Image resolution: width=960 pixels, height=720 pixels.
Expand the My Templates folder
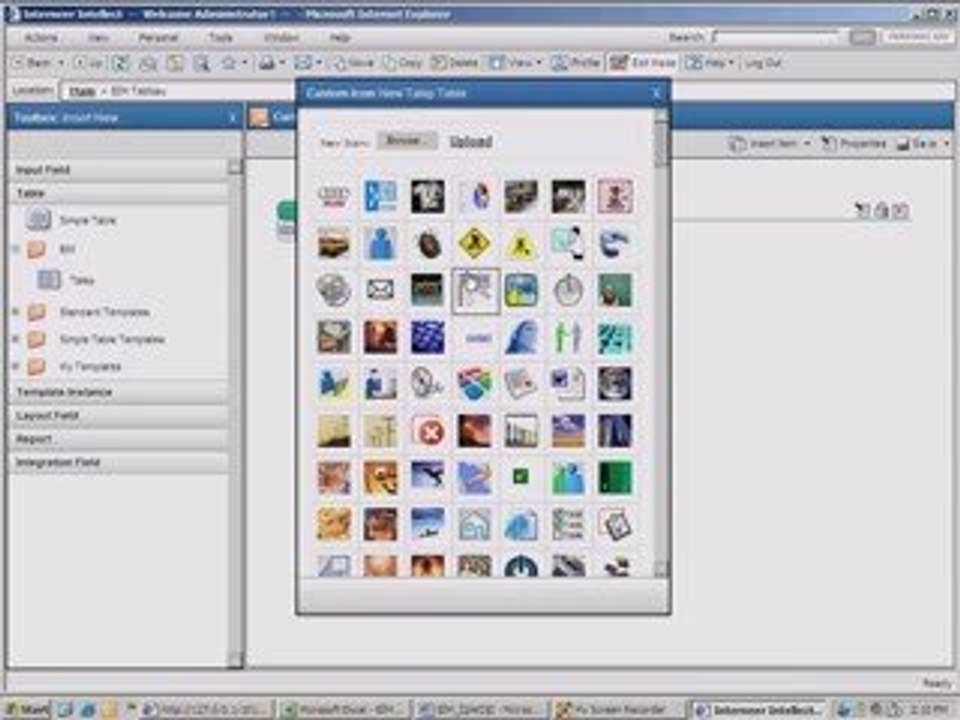pos(16,366)
